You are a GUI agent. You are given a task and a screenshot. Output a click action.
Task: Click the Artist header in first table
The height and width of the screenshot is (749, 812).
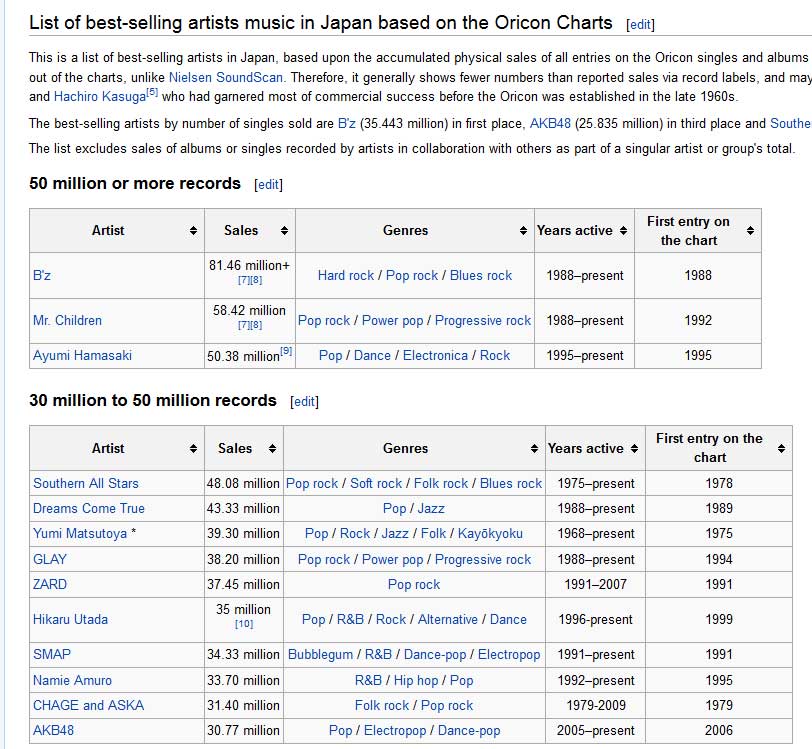coord(108,231)
